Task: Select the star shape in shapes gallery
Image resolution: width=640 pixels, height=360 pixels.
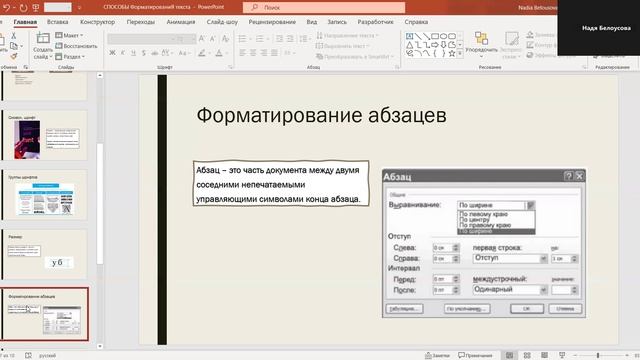Action: (x=452, y=53)
